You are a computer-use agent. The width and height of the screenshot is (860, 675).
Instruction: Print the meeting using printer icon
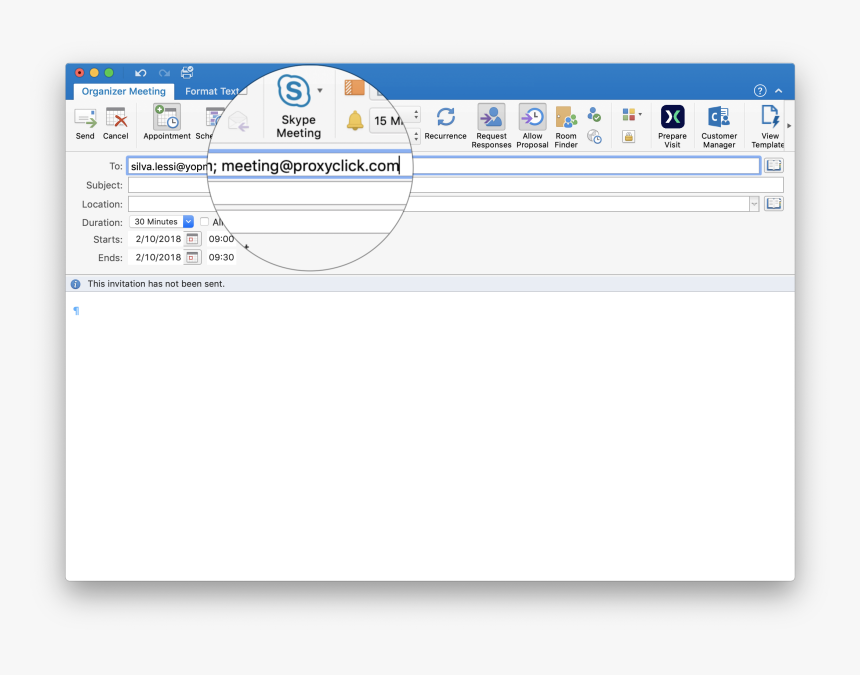[x=187, y=72]
